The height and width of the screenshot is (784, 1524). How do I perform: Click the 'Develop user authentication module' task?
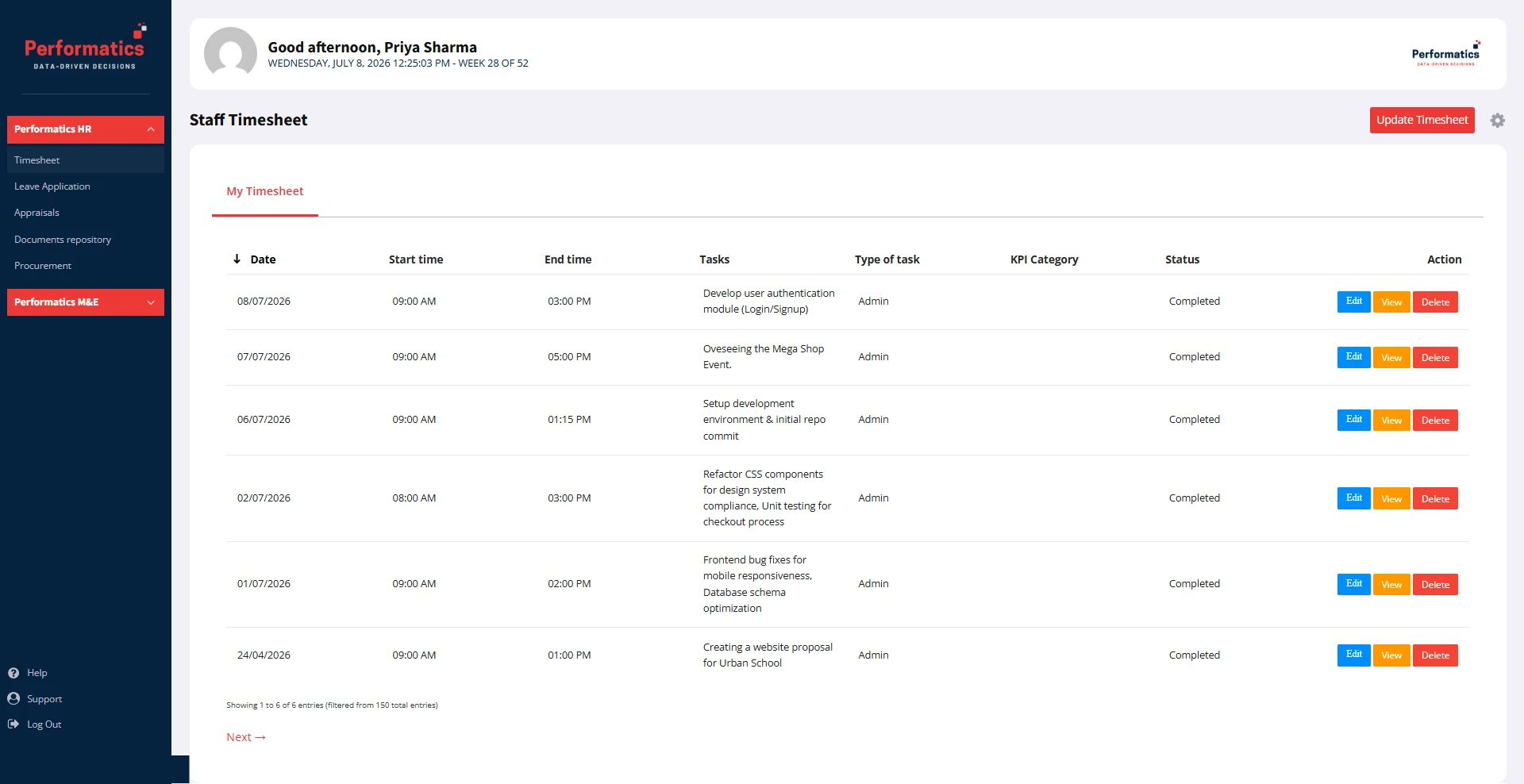coord(768,302)
